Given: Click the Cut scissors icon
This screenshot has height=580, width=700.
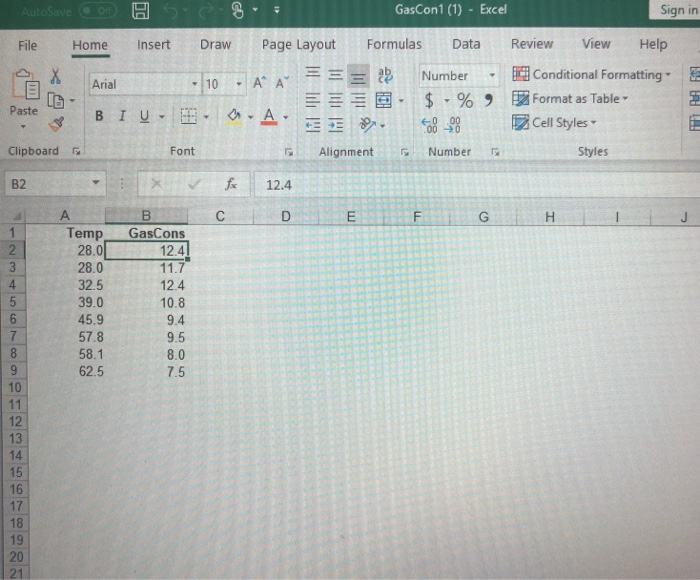Looking at the screenshot, I should (55, 76).
